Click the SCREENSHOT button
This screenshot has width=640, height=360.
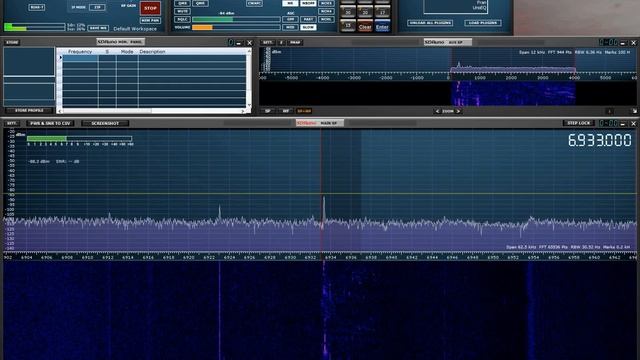pos(105,123)
